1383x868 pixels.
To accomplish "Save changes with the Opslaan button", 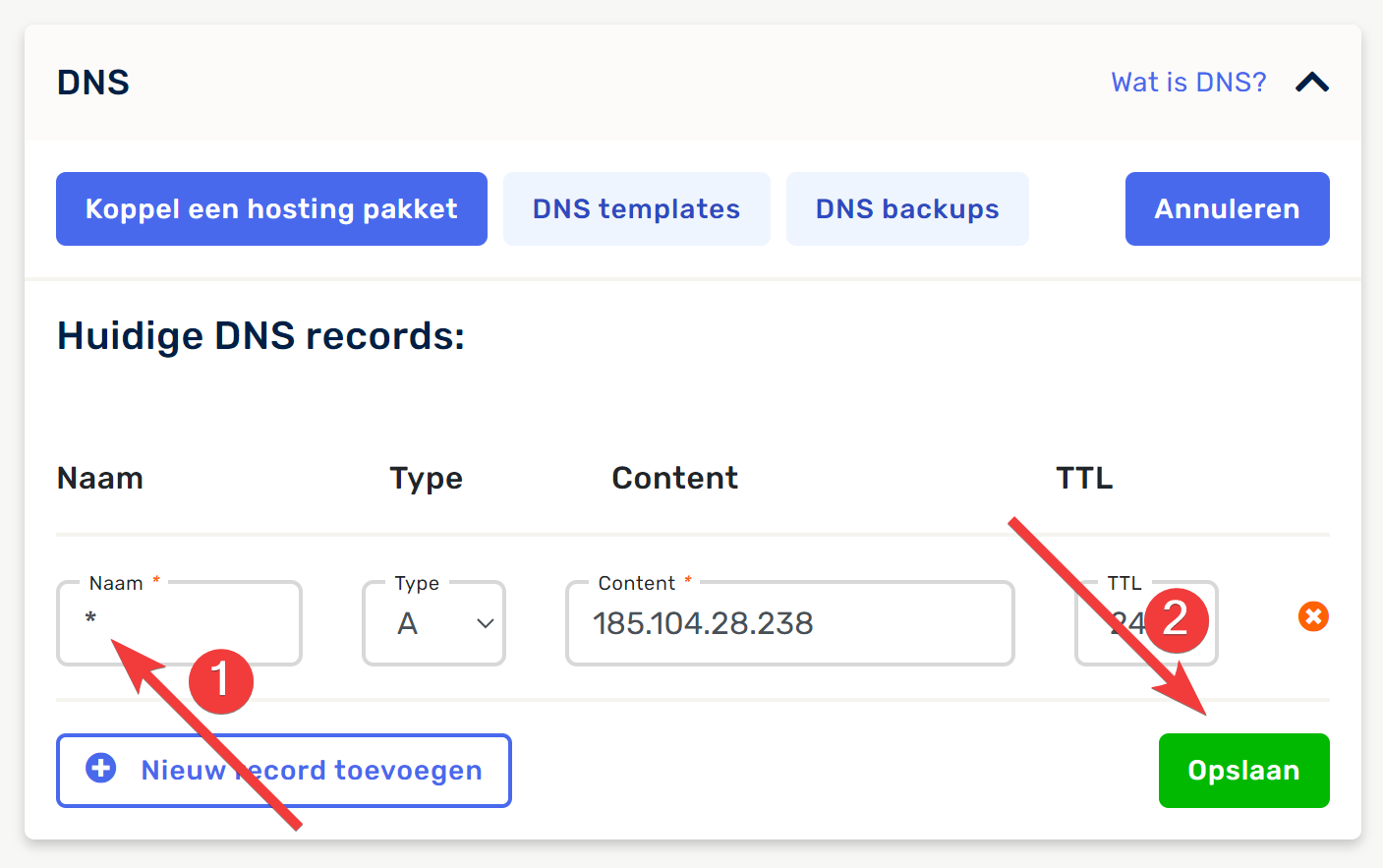I will tap(1243, 771).
